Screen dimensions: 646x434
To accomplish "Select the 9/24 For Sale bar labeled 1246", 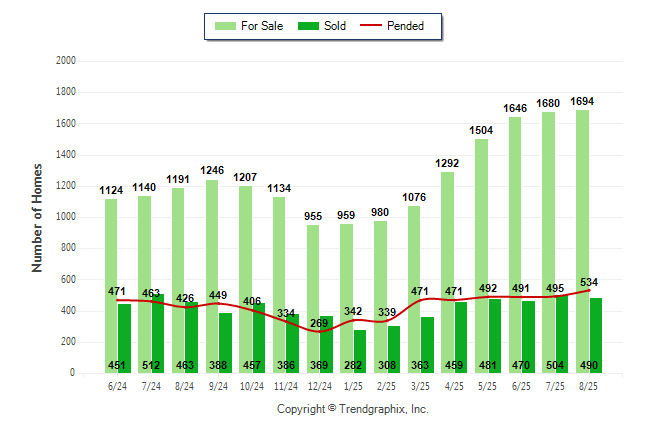I will tap(212, 250).
